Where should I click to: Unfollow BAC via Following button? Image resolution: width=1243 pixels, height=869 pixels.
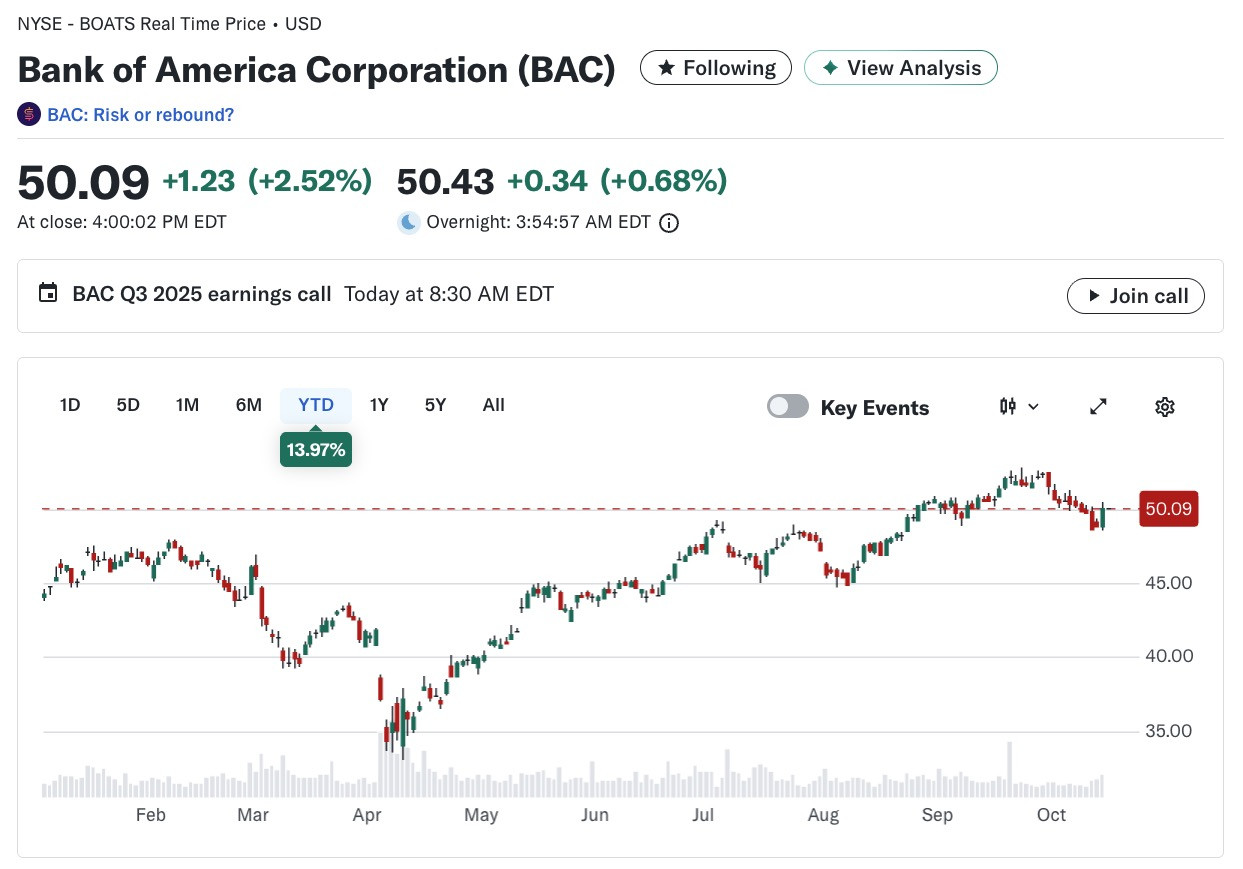[716, 68]
